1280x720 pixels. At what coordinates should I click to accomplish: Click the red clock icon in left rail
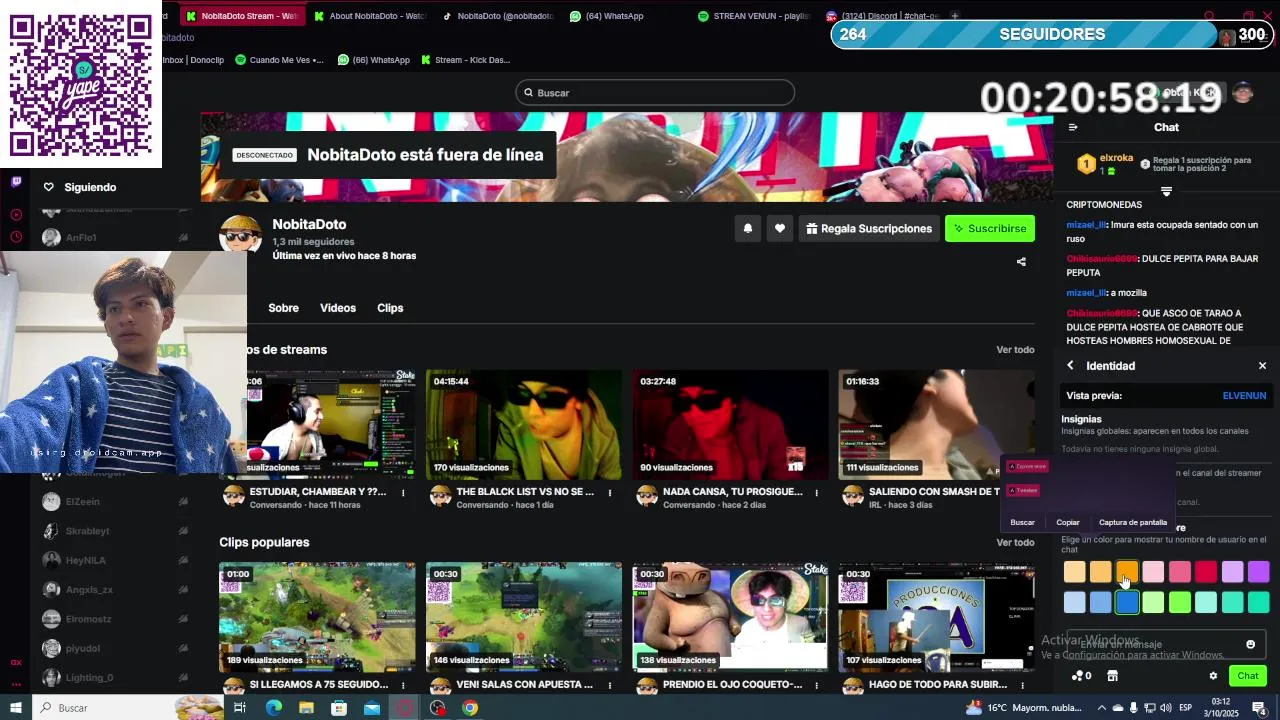point(16,237)
